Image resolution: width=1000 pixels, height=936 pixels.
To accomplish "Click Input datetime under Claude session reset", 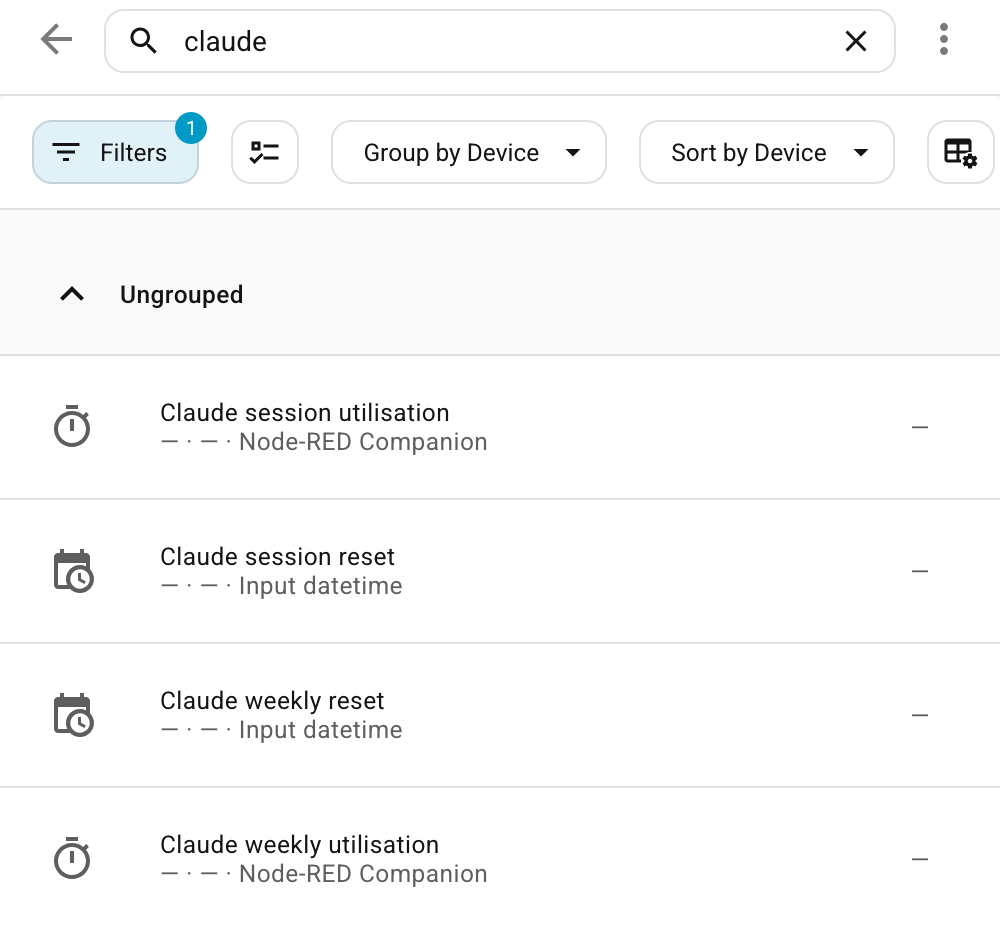I will [x=320, y=586].
